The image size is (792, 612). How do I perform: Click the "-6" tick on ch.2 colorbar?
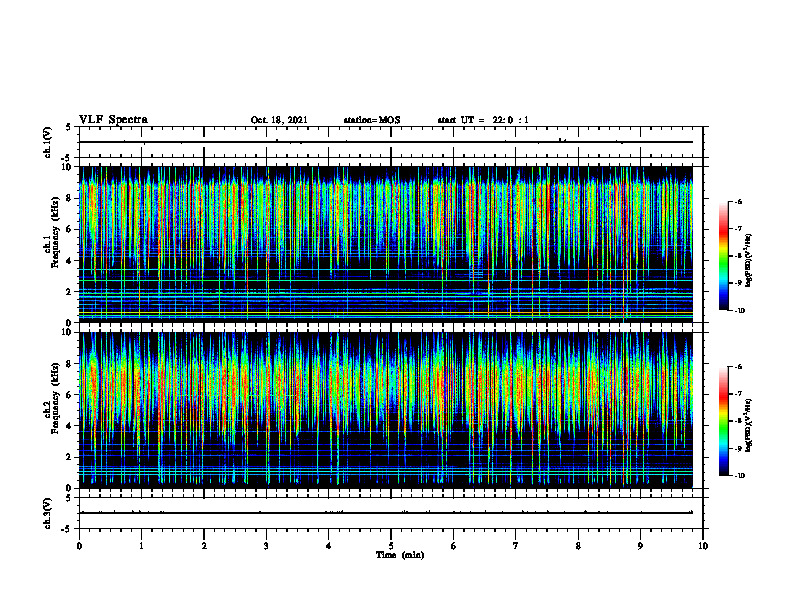[738, 367]
